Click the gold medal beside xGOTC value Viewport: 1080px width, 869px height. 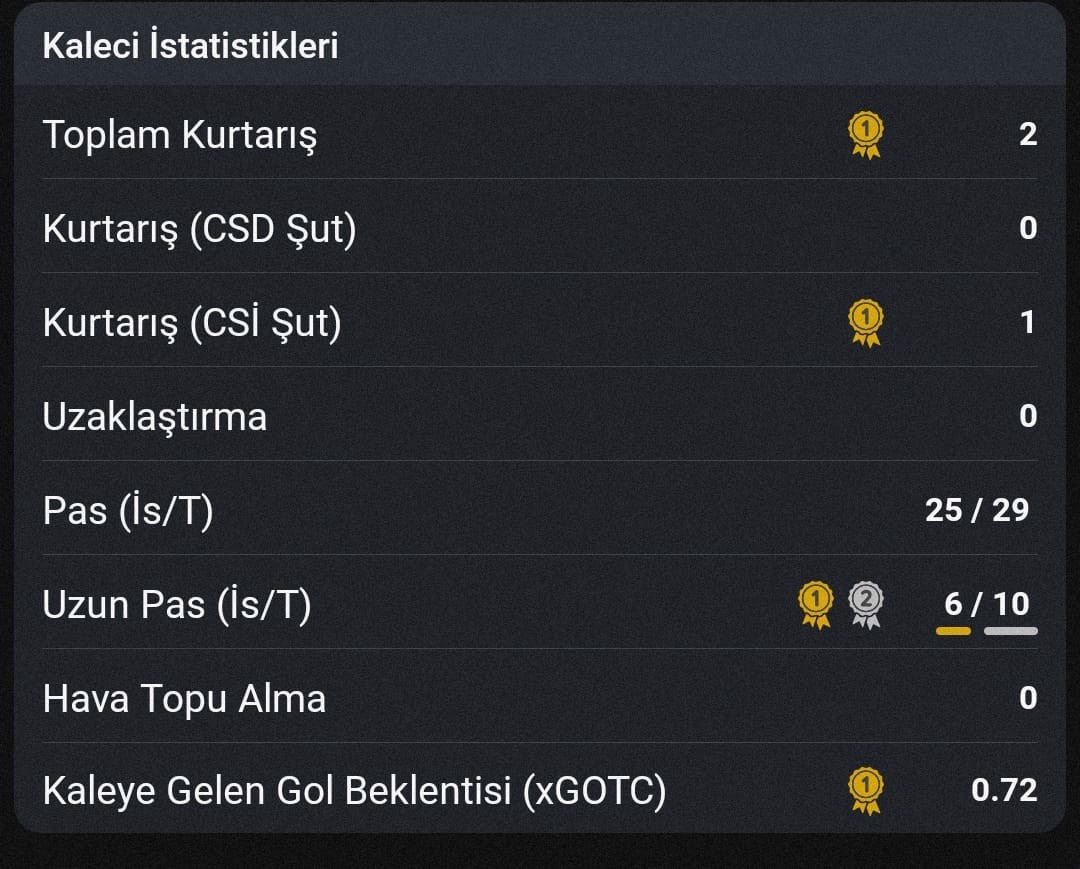866,791
